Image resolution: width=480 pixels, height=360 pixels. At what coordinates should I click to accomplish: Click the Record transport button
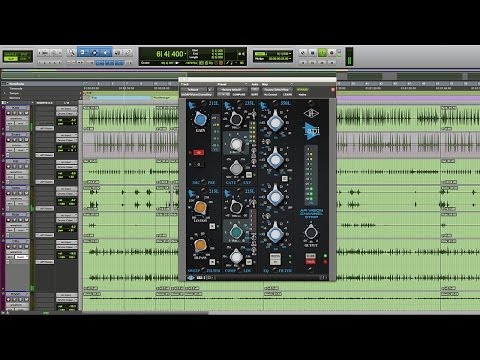tap(331, 52)
